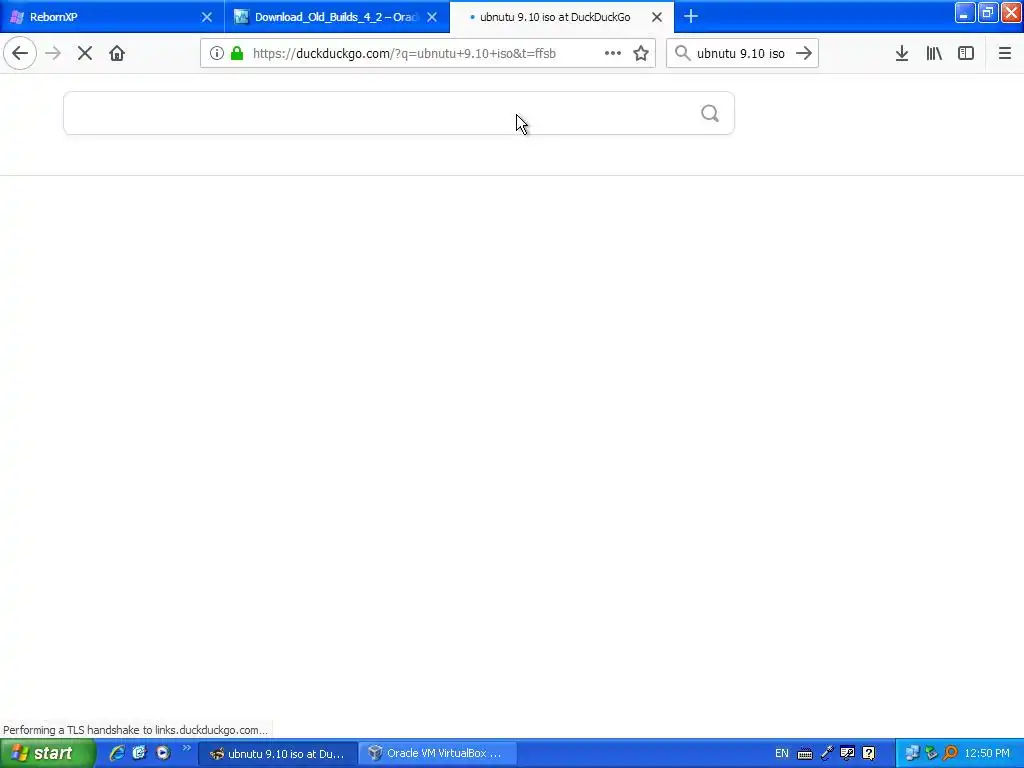1024x768 pixels.
Task: Click the safely remove hardware tray icon
Action: coord(931,753)
